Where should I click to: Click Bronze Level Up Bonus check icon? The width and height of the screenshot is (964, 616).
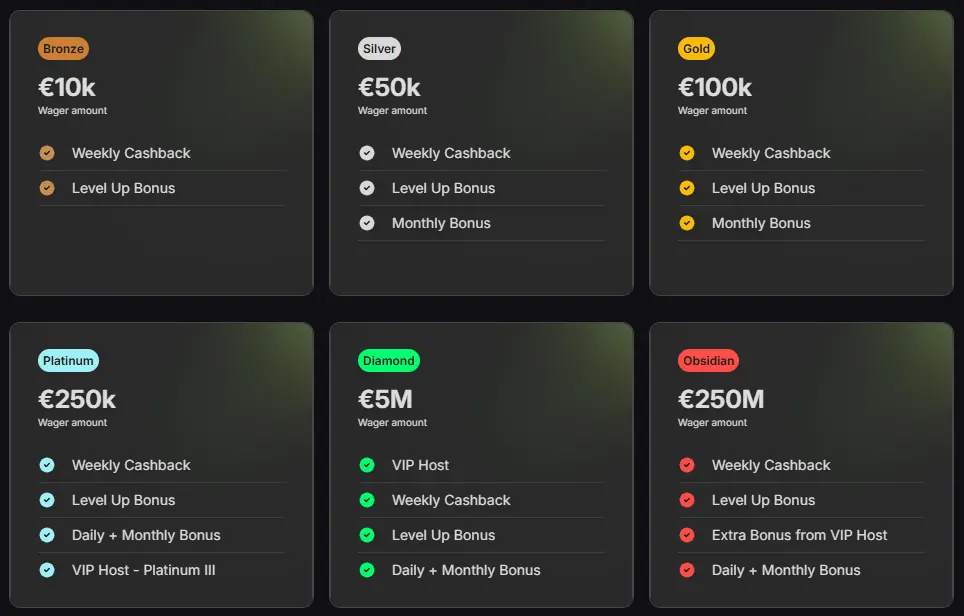[47, 188]
